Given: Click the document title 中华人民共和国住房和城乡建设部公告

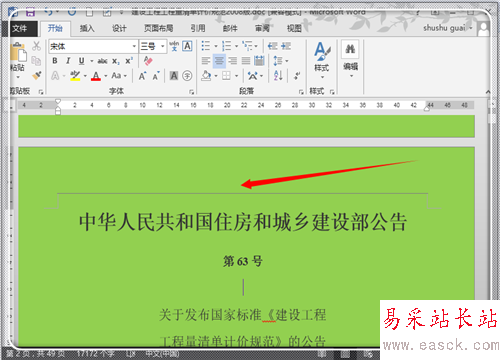Looking at the screenshot, I should [243, 222].
